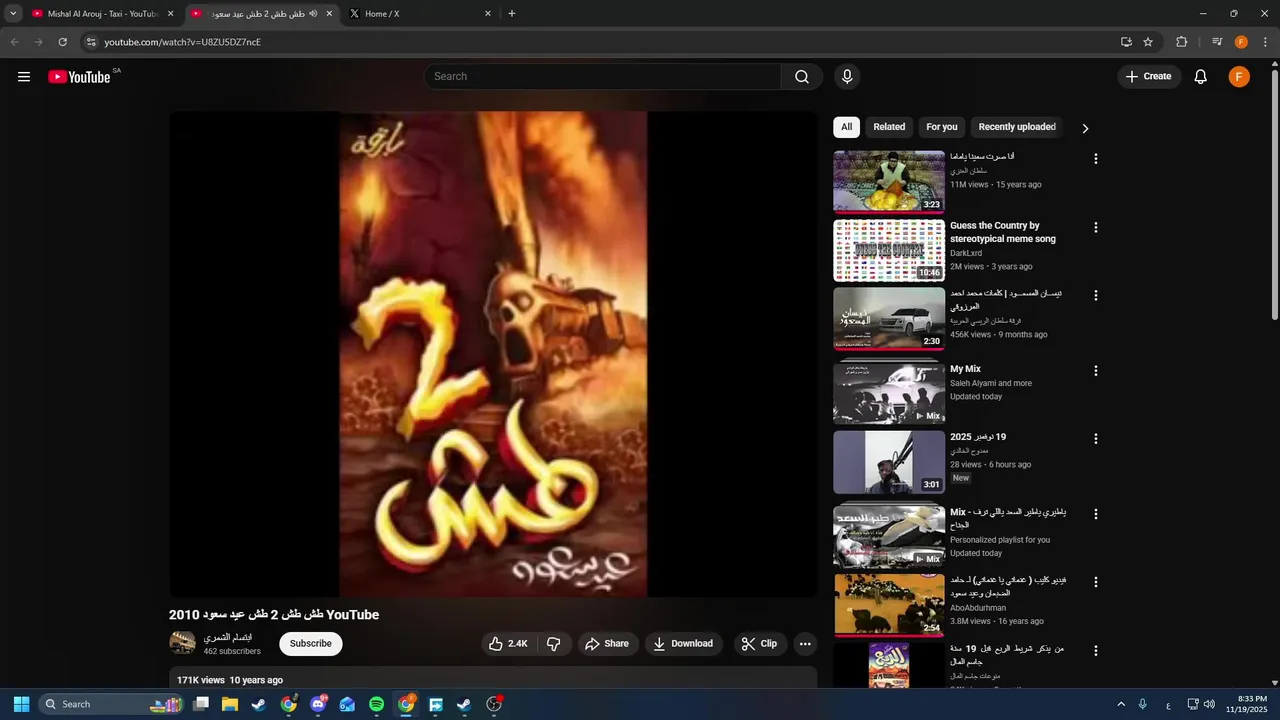The image size is (1280, 720).
Task: Open more actions ellipsis under video
Action: coord(805,644)
